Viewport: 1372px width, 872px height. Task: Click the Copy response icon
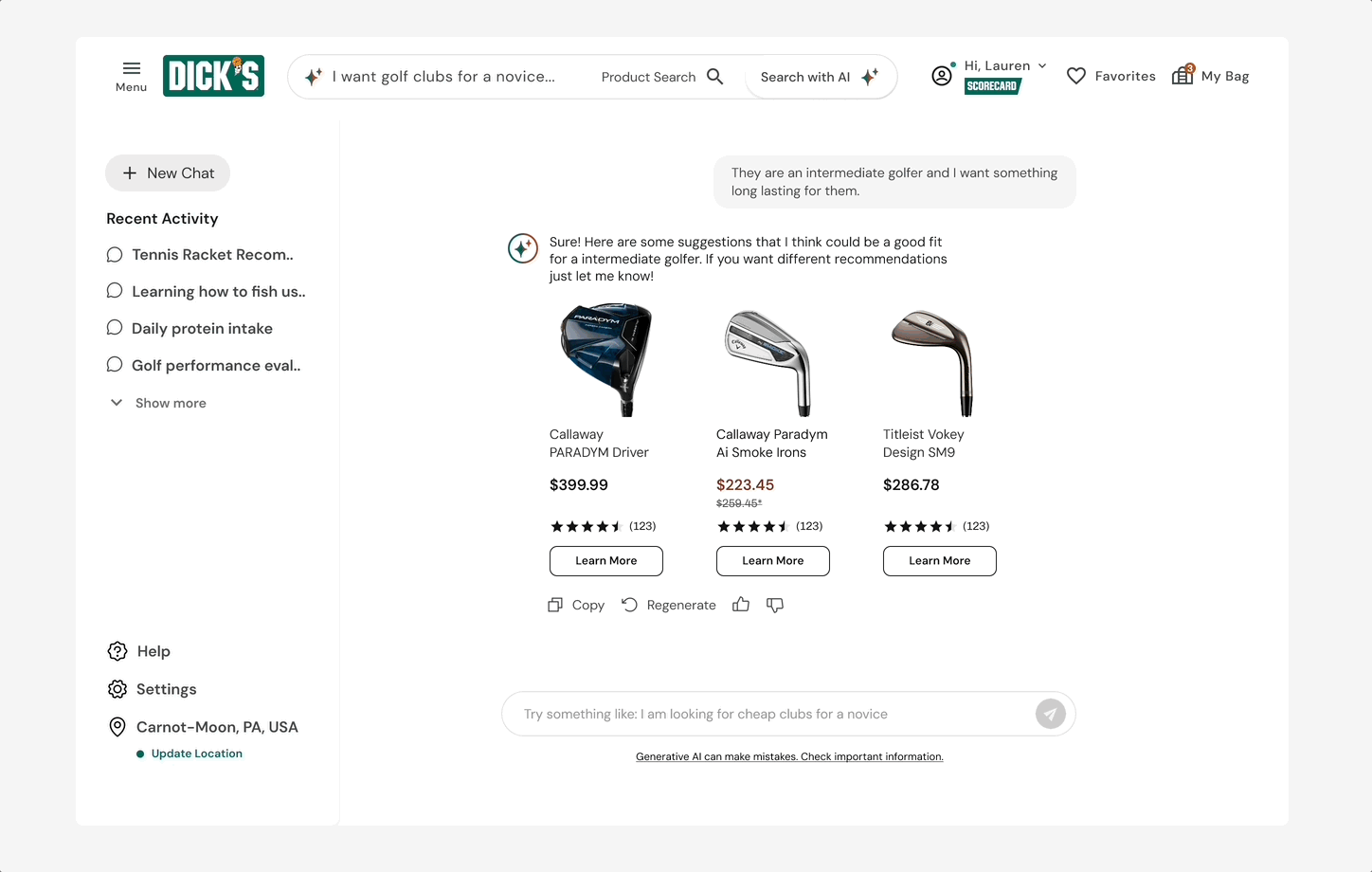click(x=555, y=604)
